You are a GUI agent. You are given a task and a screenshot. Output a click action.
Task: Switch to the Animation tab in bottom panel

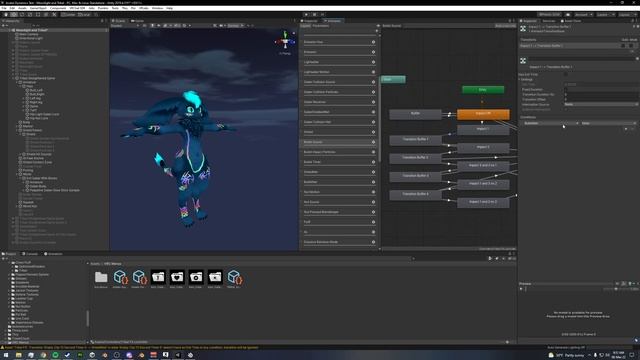point(53,254)
